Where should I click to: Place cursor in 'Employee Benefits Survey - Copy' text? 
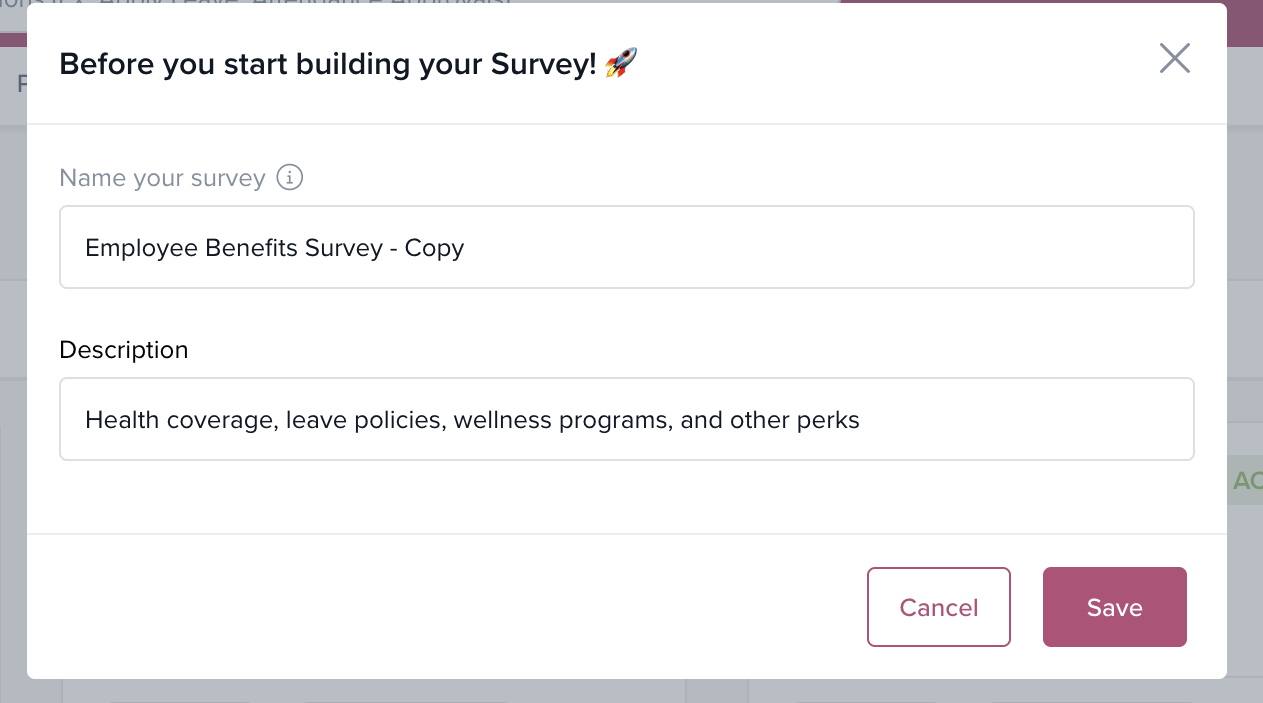pyautogui.click(x=274, y=247)
